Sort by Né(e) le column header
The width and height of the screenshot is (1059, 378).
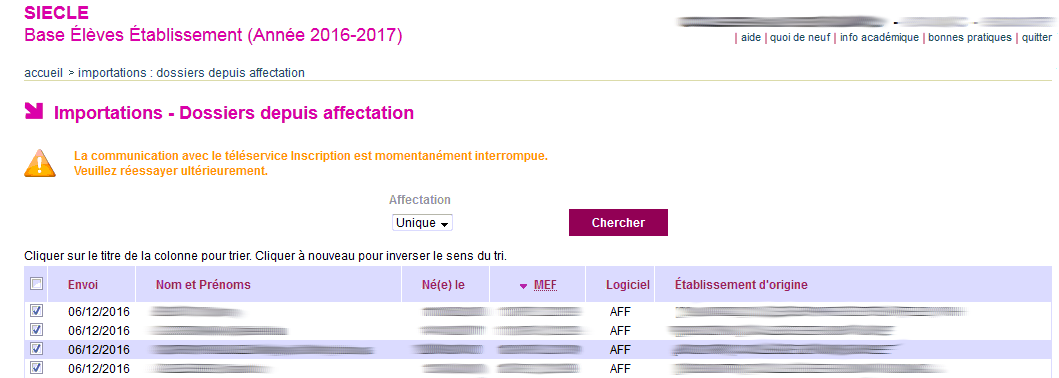pos(443,285)
